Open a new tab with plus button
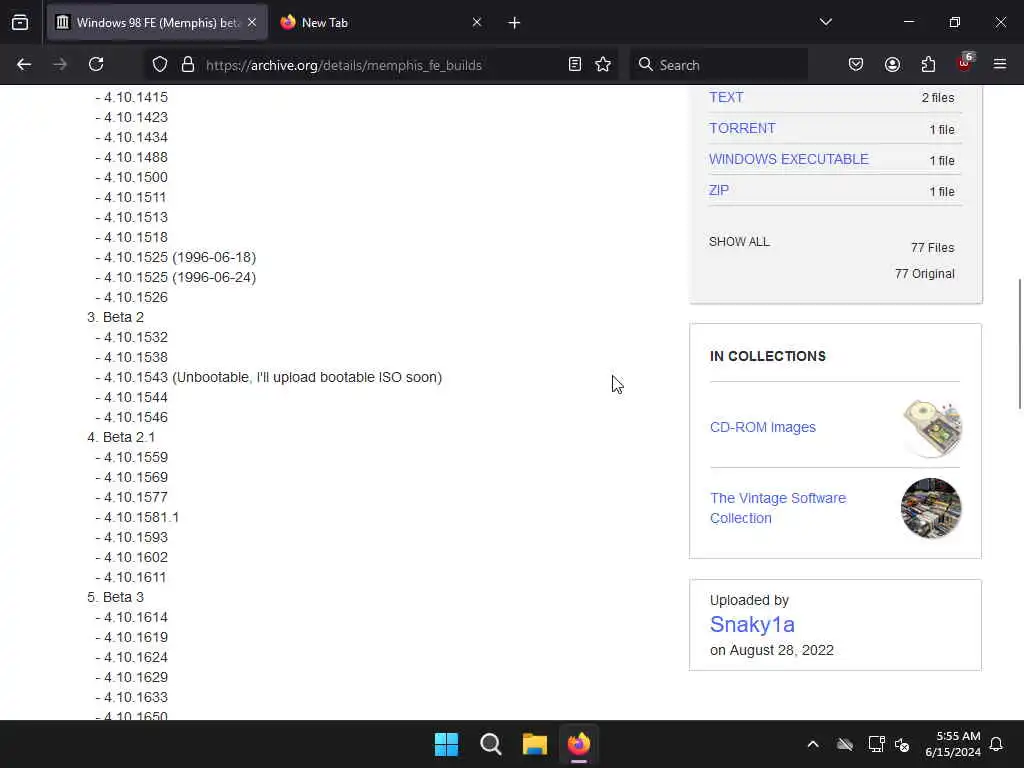Screen dimensions: 1024x768 [514, 23]
